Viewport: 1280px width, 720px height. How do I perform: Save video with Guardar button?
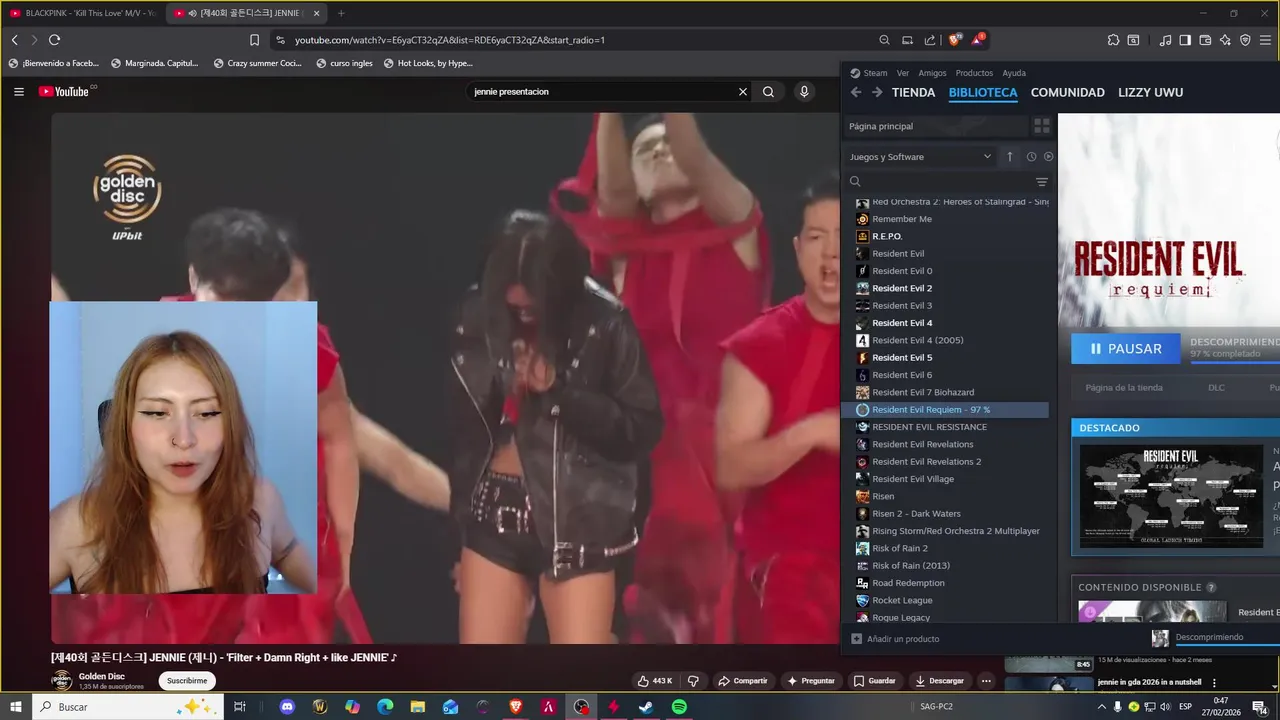(874, 681)
